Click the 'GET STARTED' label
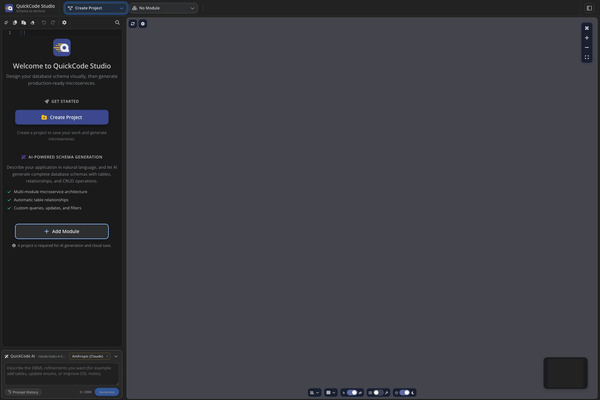The height and width of the screenshot is (400, 600). (x=65, y=101)
